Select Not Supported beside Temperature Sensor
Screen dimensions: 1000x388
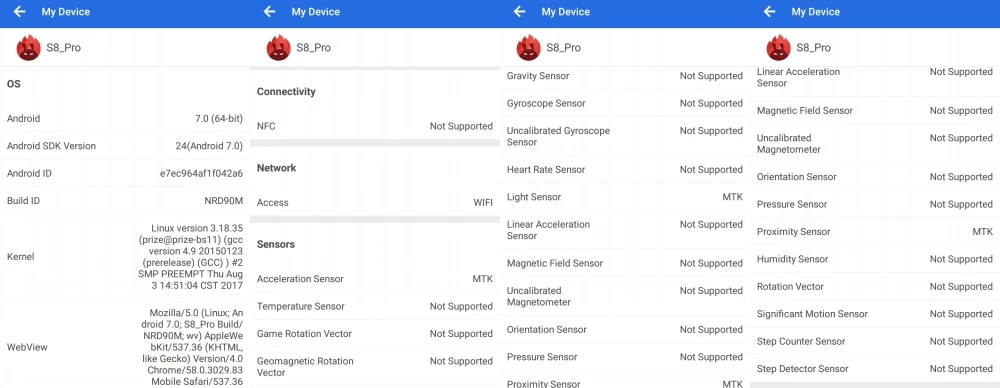(461, 306)
